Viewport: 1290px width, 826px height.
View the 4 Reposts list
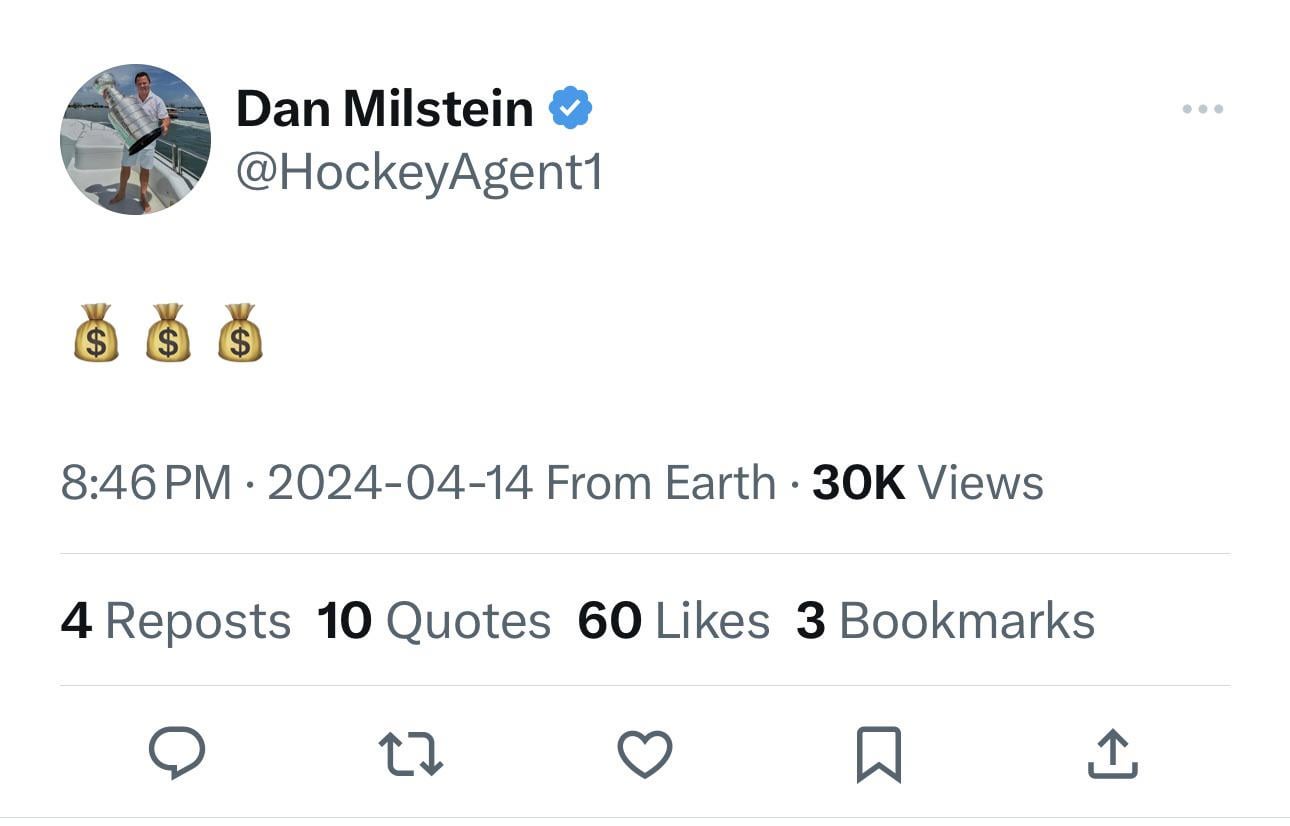tap(176, 621)
